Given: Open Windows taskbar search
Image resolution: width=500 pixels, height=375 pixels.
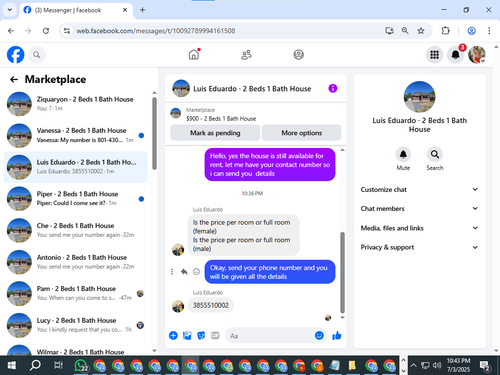Looking at the screenshot, I should [35, 365].
